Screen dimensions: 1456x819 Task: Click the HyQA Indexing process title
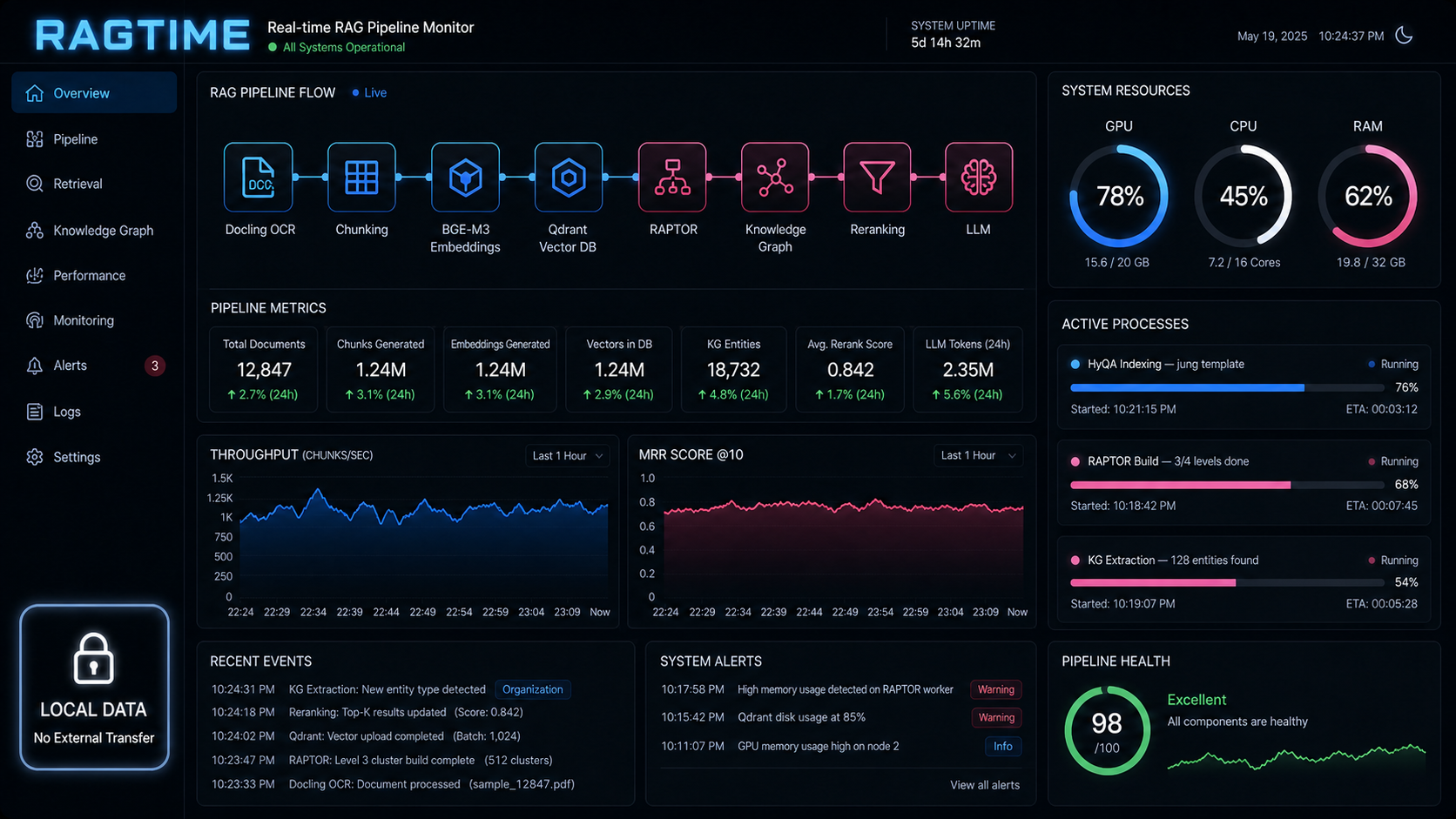[1166, 365]
